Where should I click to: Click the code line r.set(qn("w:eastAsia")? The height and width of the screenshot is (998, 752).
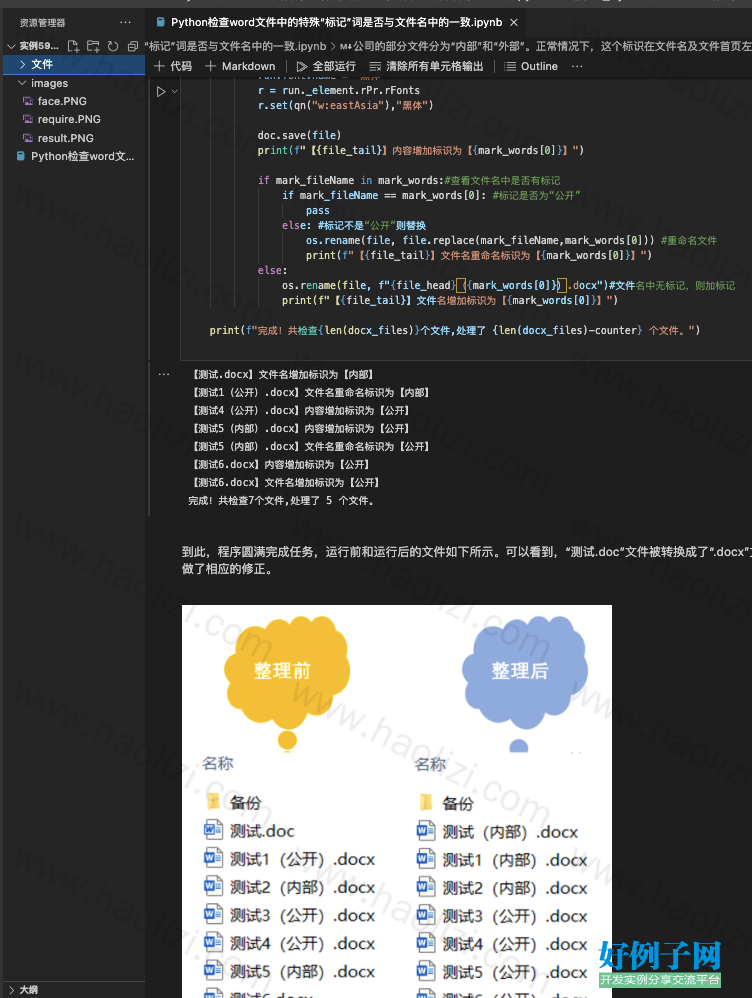[345, 106]
